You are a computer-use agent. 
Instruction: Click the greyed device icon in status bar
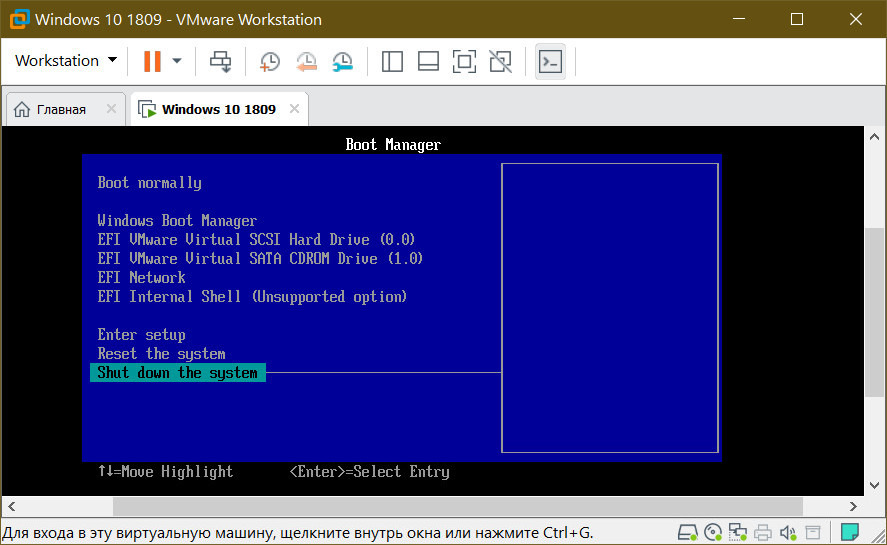[x=813, y=533]
